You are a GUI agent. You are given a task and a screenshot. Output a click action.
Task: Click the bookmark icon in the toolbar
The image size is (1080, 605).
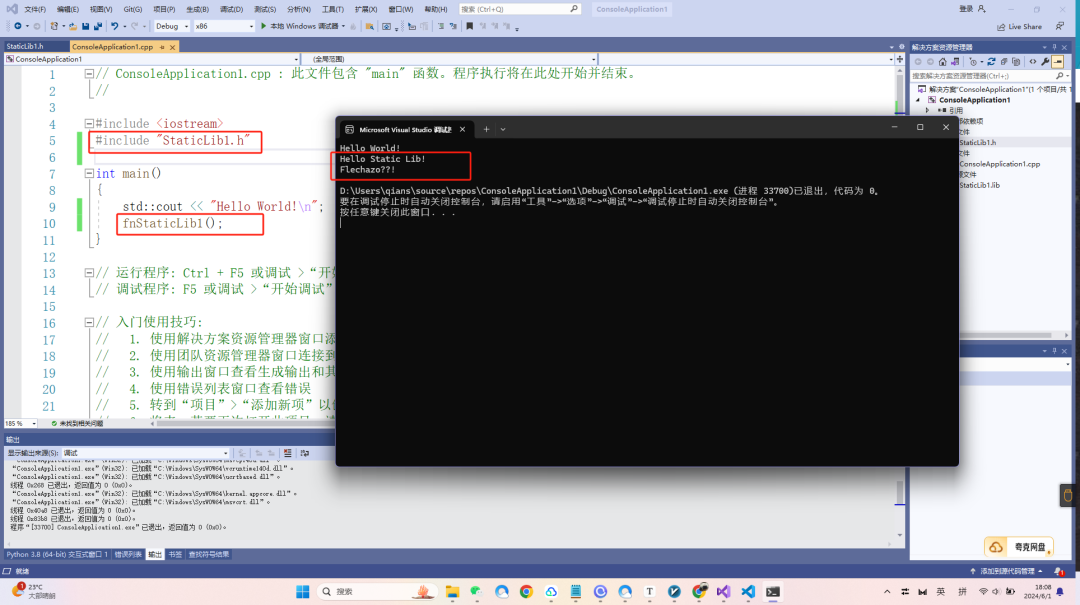(x=470, y=26)
